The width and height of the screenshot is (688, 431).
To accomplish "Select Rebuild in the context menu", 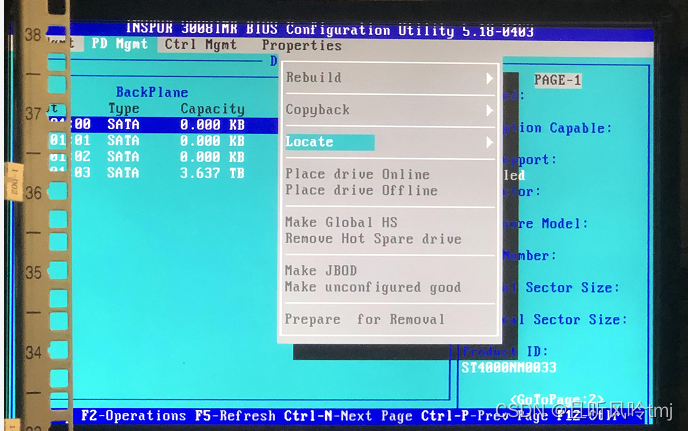I will (313, 78).
